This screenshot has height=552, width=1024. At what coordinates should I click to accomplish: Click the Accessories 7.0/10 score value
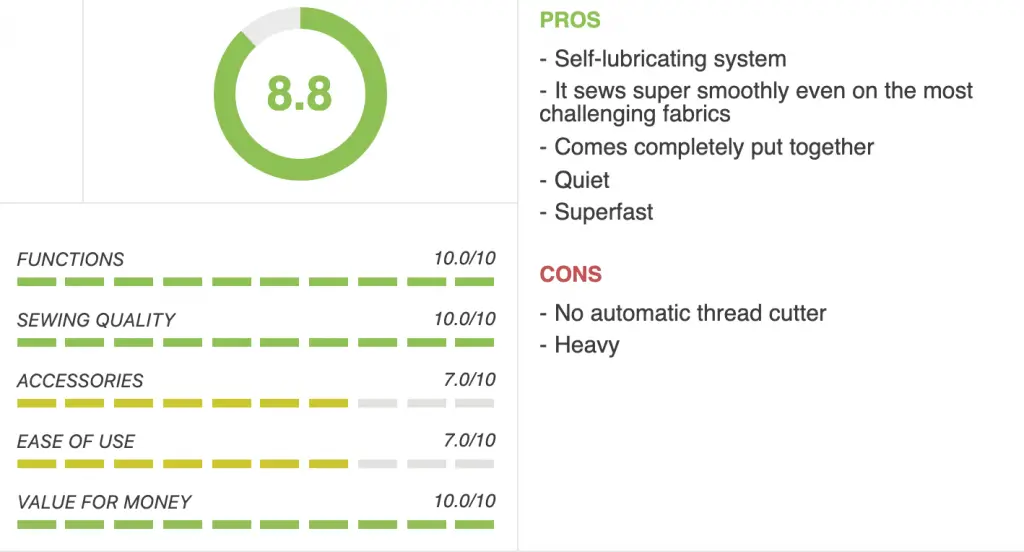[470, 380]
